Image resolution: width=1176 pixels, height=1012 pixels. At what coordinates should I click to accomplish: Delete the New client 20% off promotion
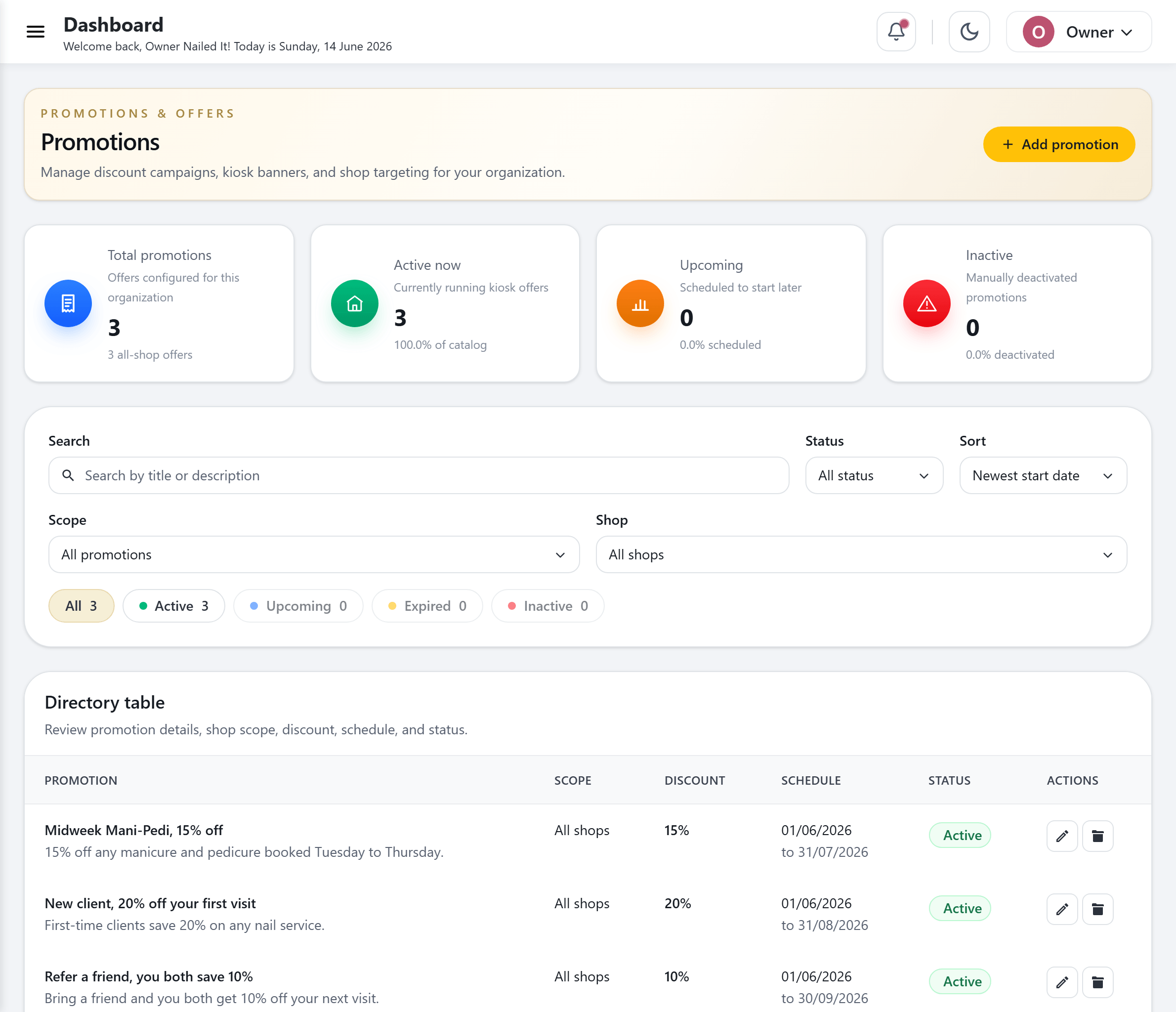[1097, 909]
